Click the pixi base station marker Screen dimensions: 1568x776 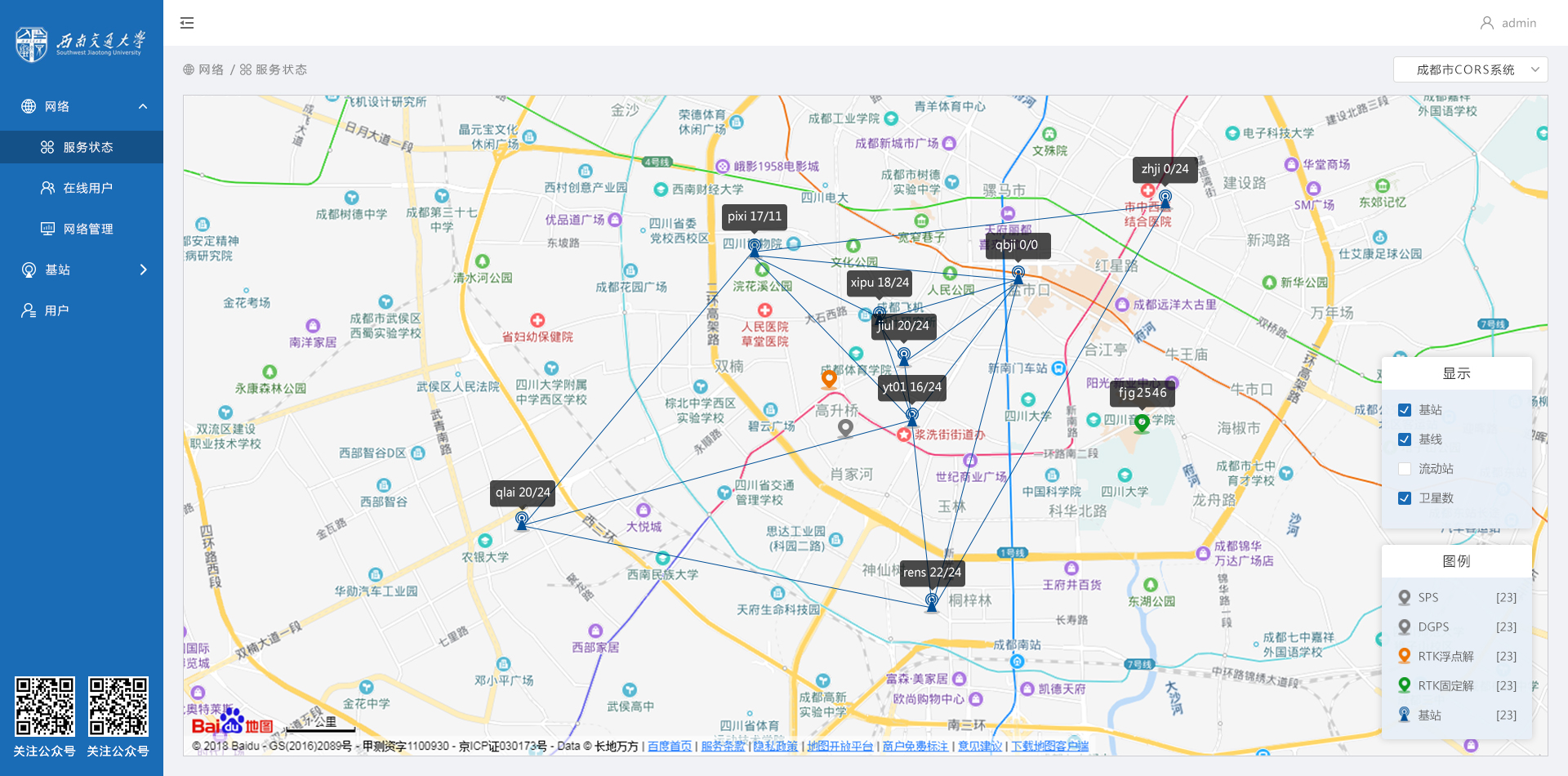coord(755,247)
